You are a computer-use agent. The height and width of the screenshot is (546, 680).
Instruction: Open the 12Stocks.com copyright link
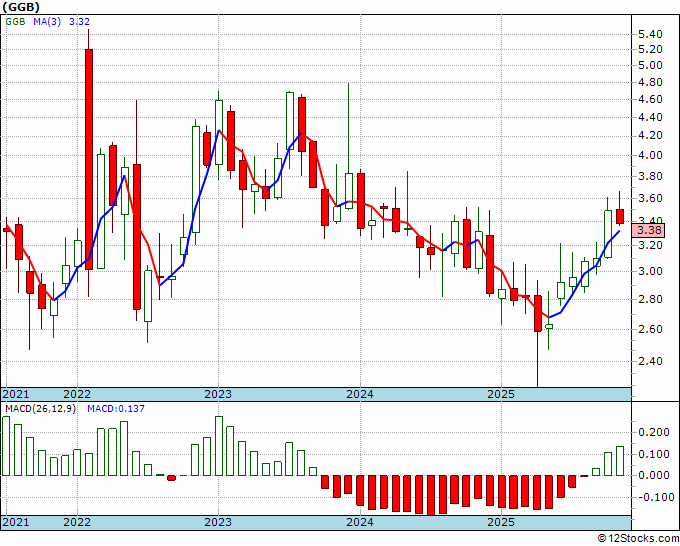[x=638, y=539]
